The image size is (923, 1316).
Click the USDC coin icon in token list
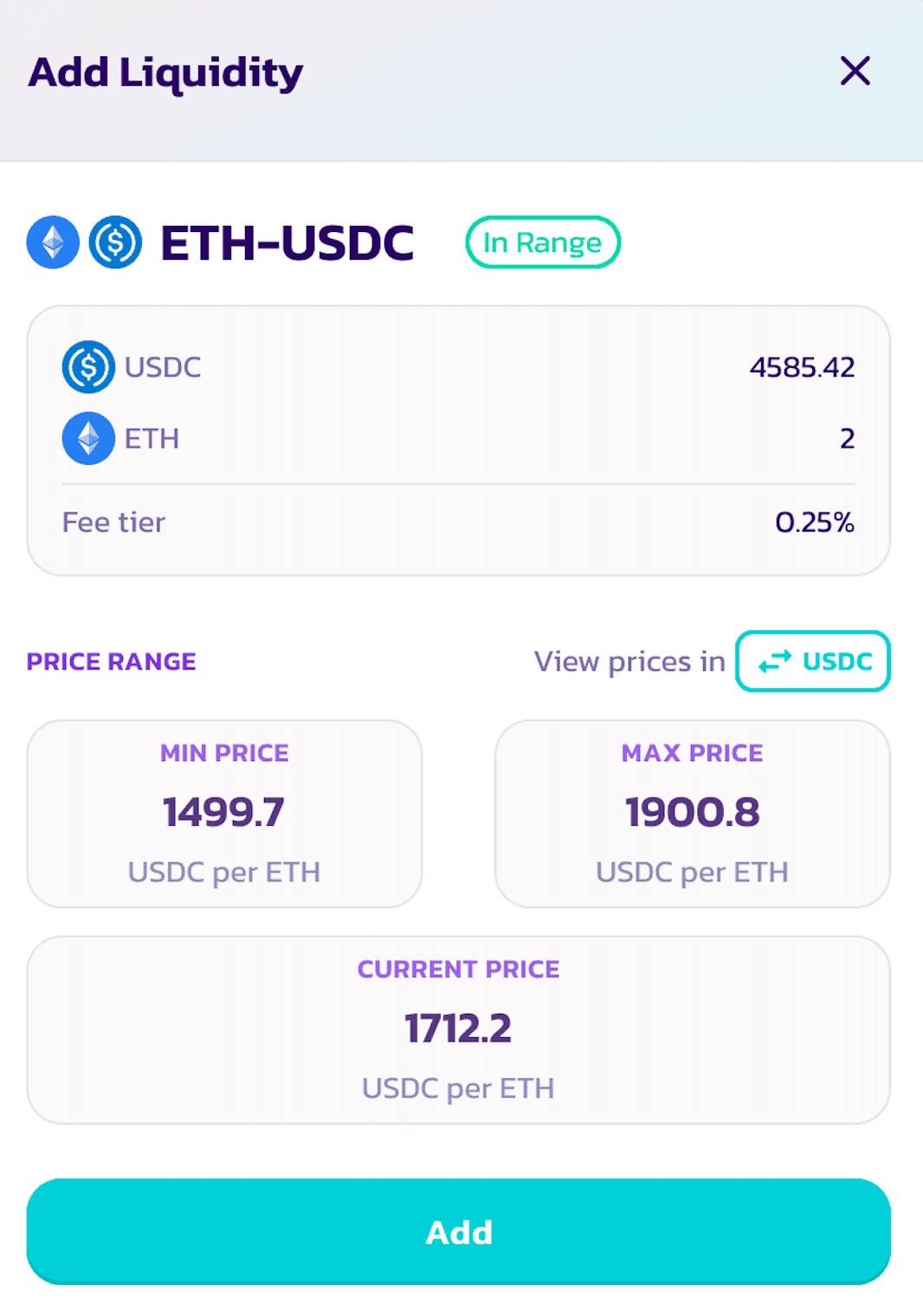coord(88,367)
